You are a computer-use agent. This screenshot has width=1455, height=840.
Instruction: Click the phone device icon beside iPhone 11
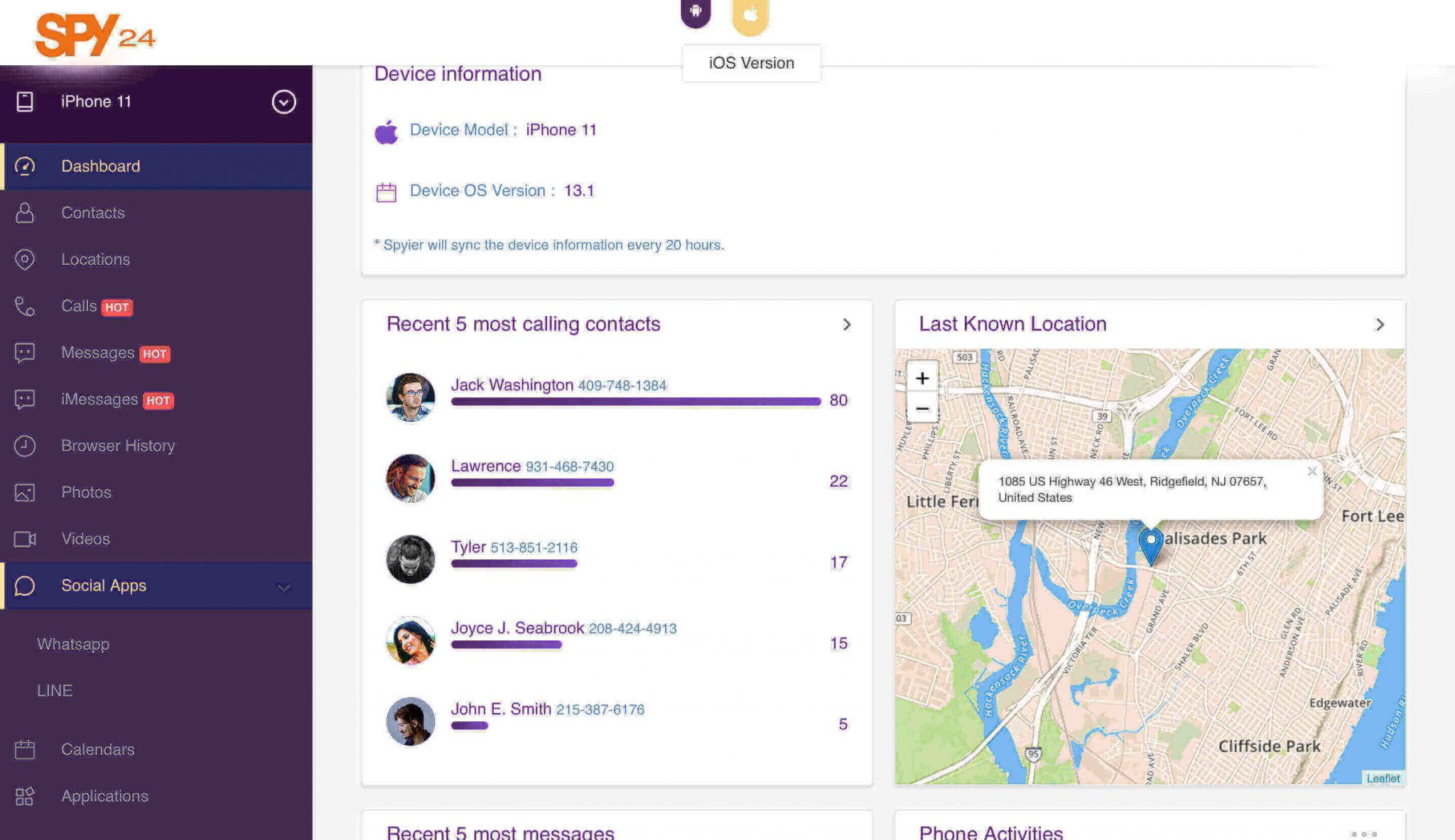[25, 102]
